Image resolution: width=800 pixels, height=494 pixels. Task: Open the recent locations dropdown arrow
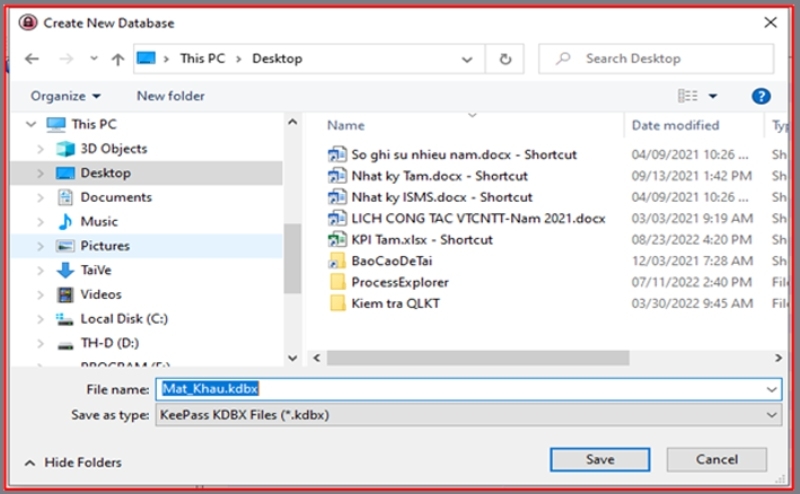tap(94, 59)
